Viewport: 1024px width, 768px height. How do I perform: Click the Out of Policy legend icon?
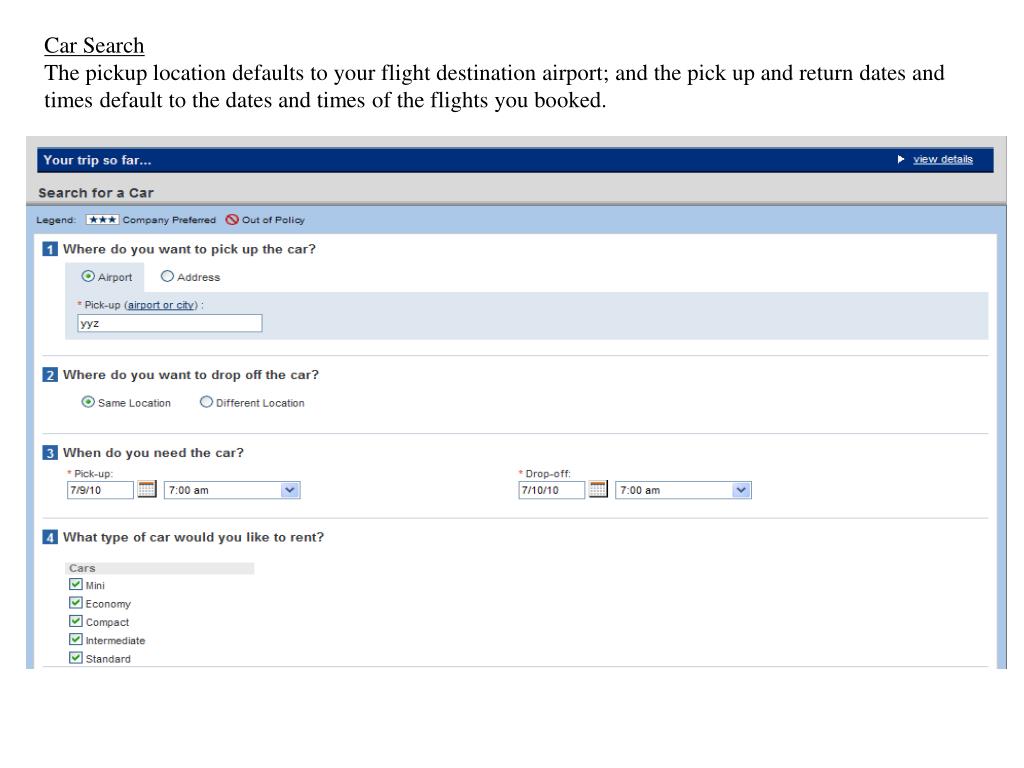(232, 219)
